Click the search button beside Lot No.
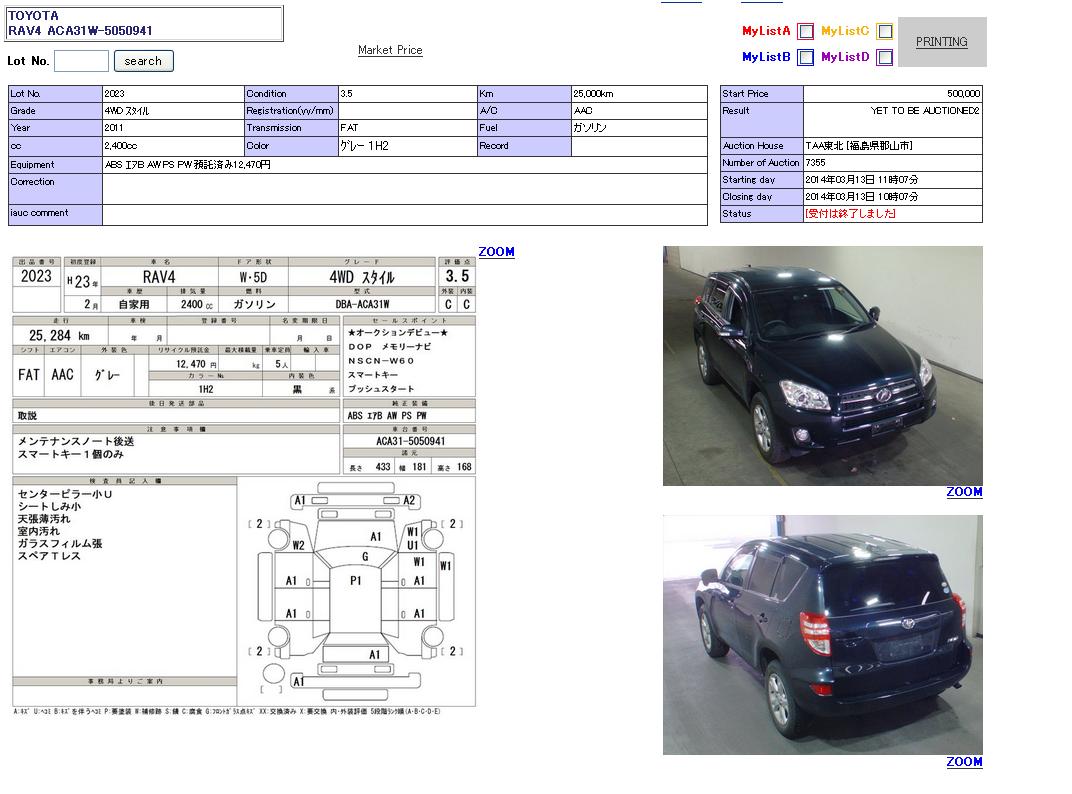 (143, 61)
